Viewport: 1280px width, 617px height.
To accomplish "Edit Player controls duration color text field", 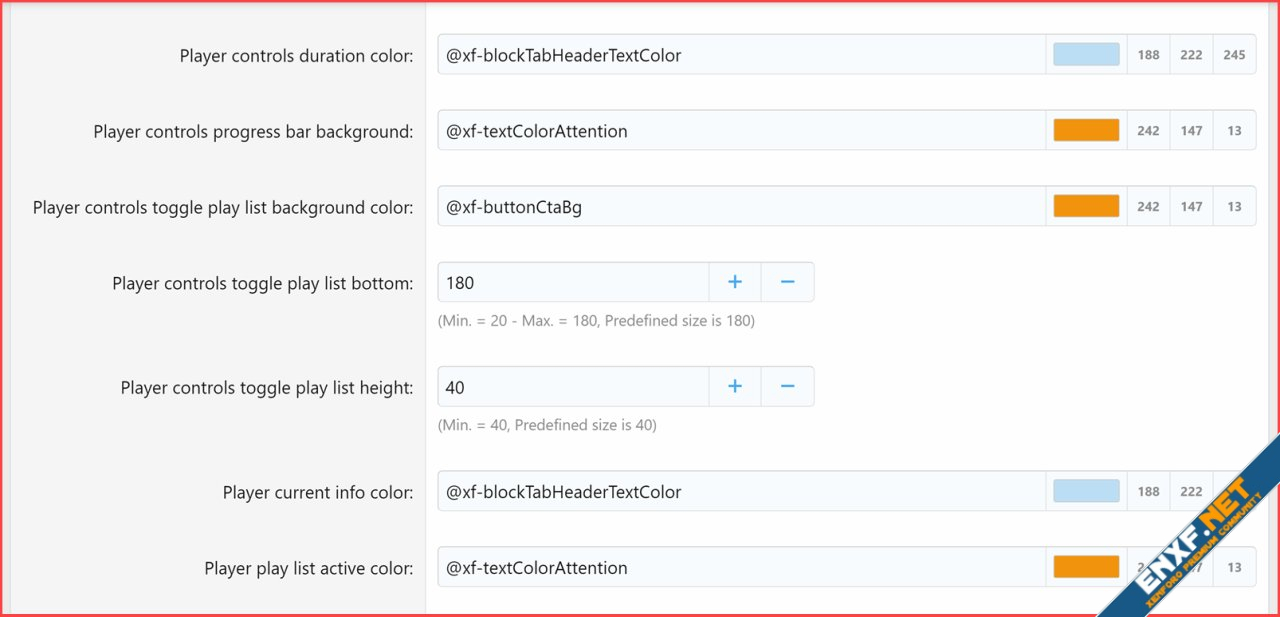I will (745, 55).
